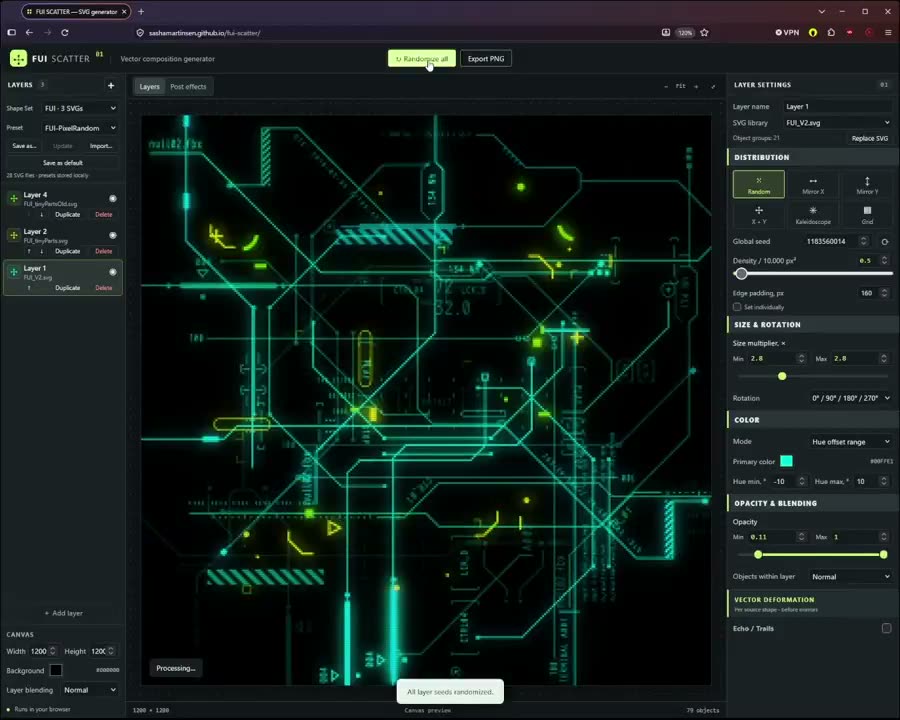Image resolution: width=900 pixels, height=720 pixels.
Task: Move Layer 1 up with the arrow
Action: coord(29,288)
